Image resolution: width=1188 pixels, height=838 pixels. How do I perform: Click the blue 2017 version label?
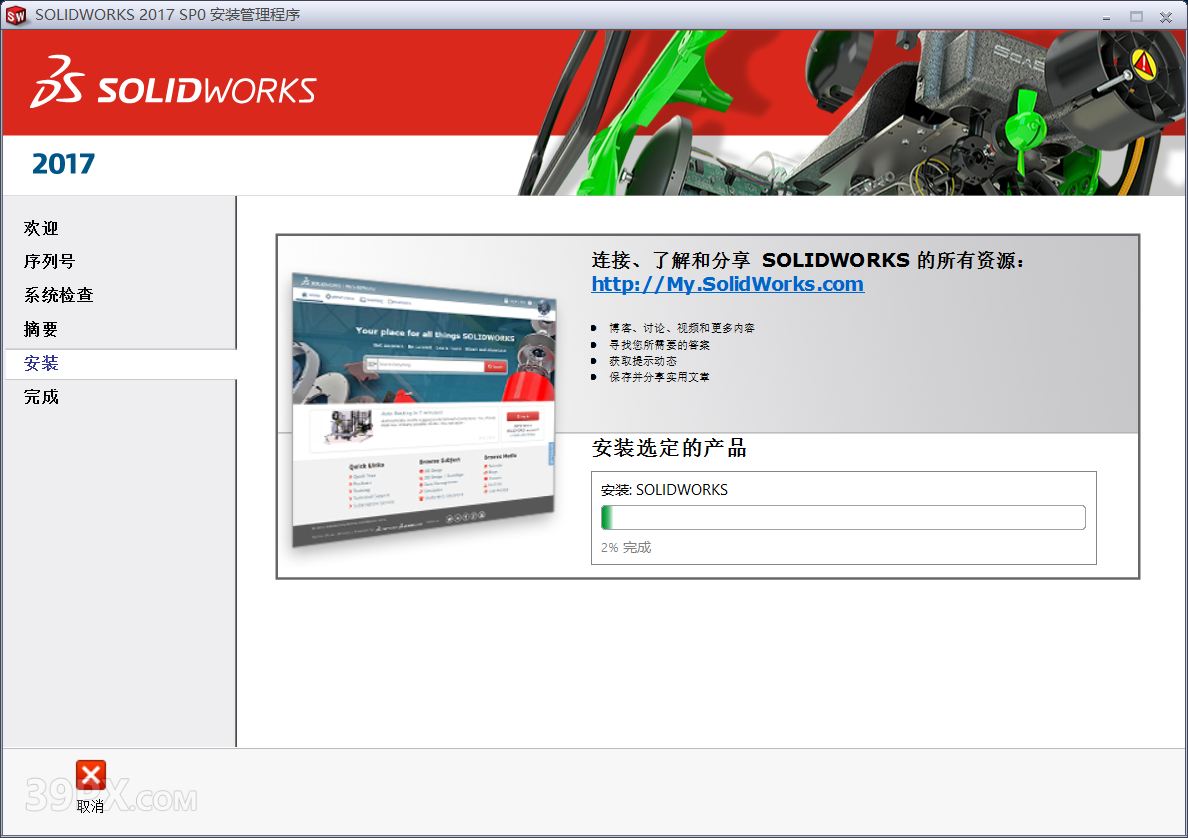[63, 164]
